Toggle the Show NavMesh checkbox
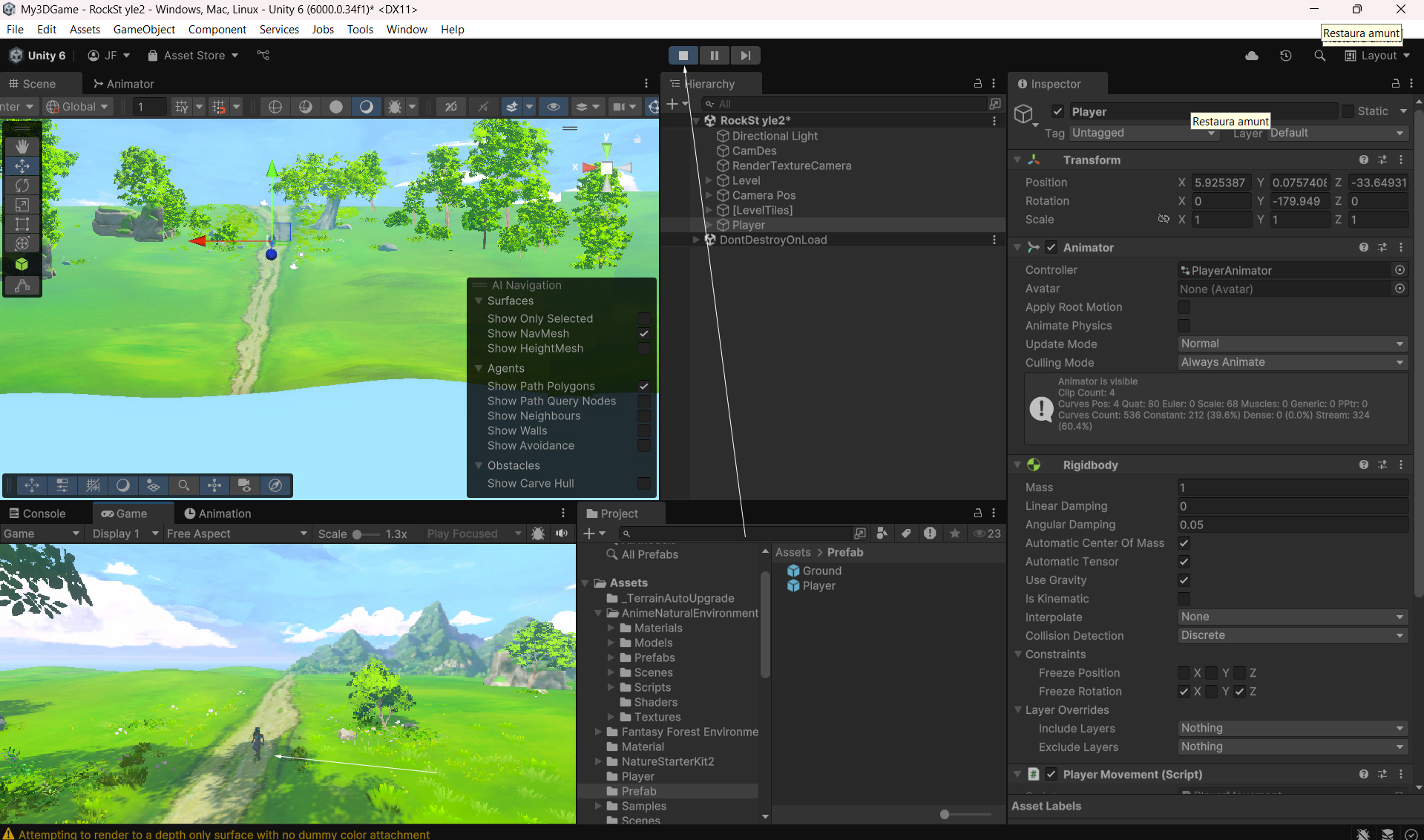Image resolution: width=1424 pixels, height=840 pixels. coord(643,334)
